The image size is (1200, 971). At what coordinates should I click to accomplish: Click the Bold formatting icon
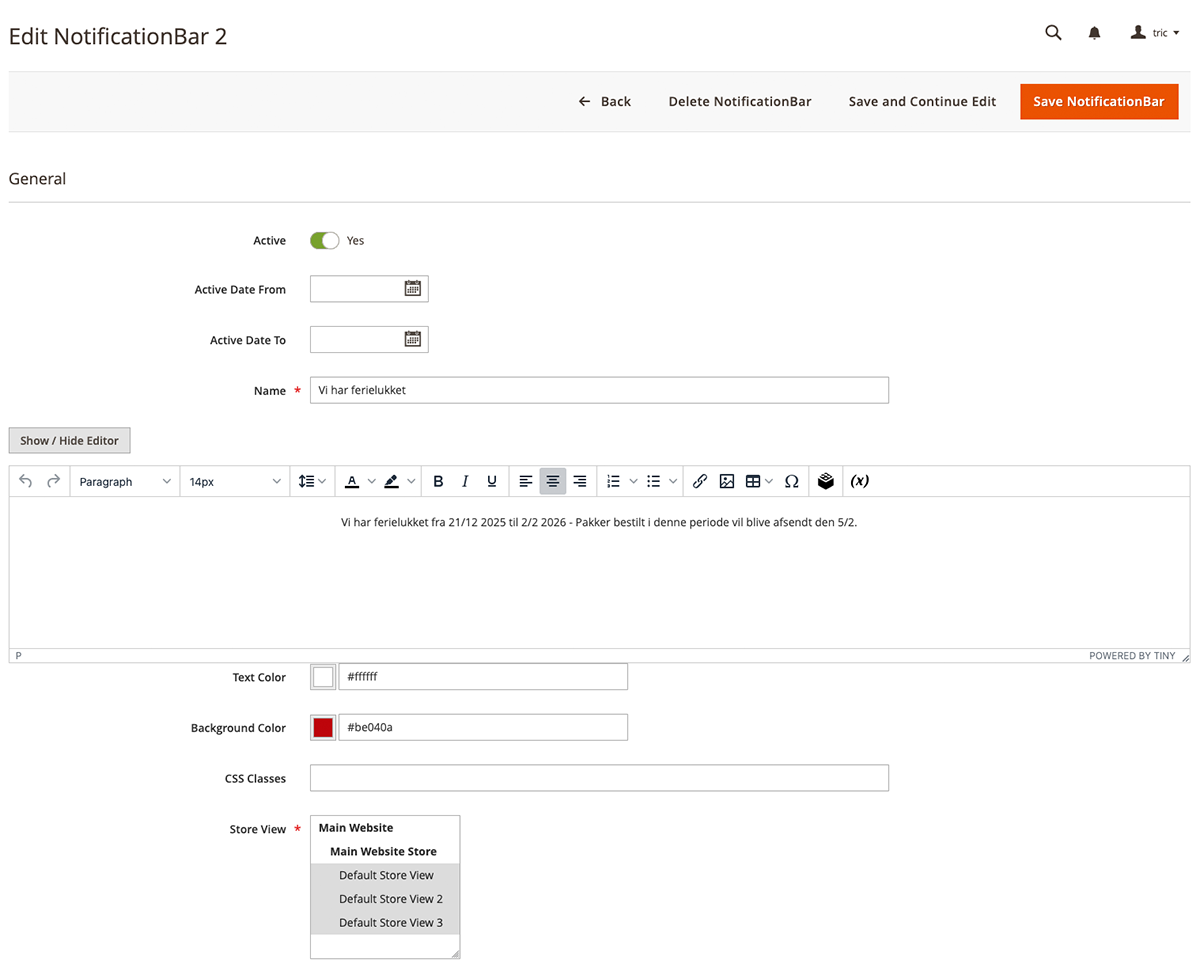(438, 481)
